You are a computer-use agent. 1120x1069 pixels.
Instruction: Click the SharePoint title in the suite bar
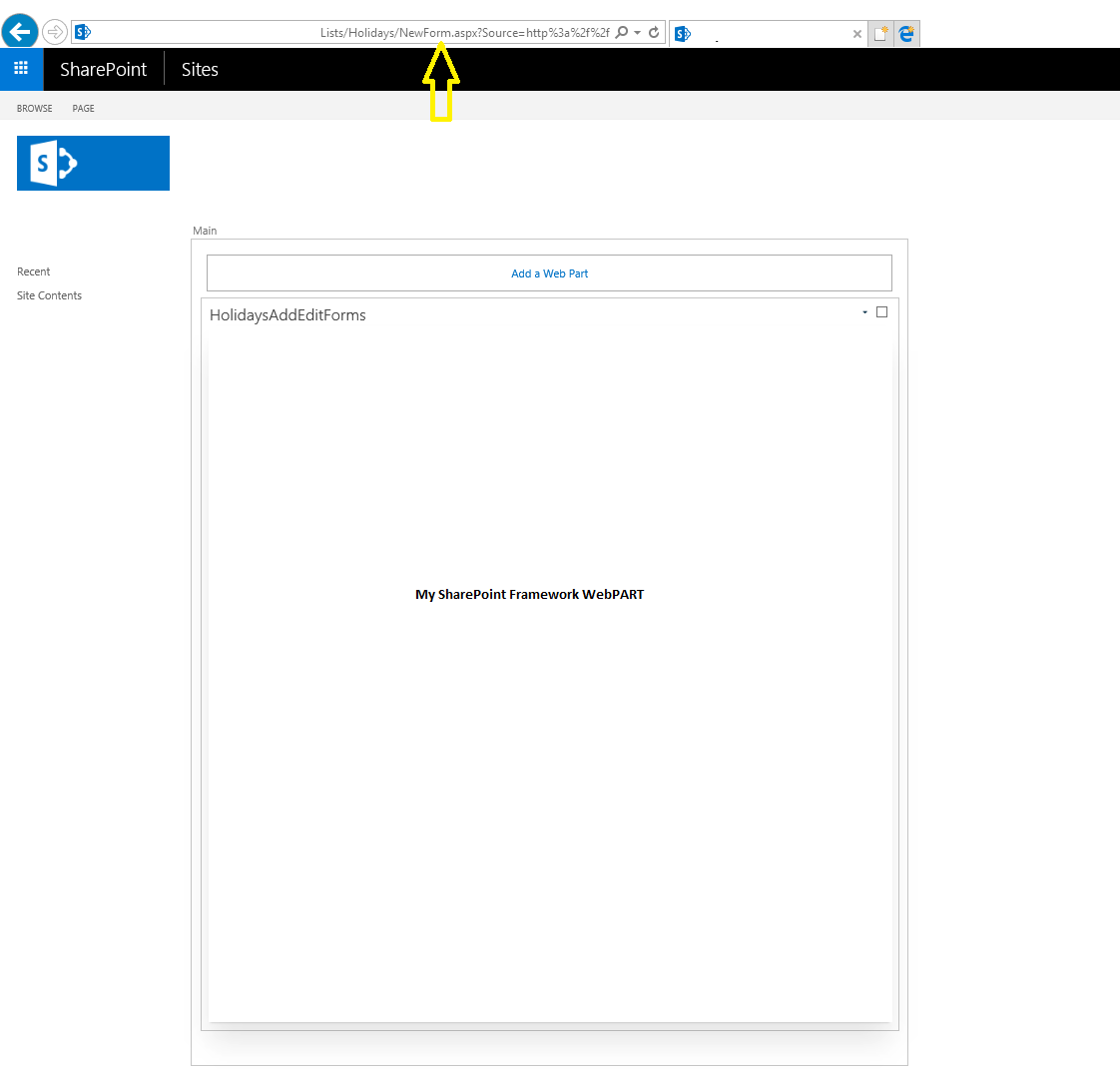104,69
